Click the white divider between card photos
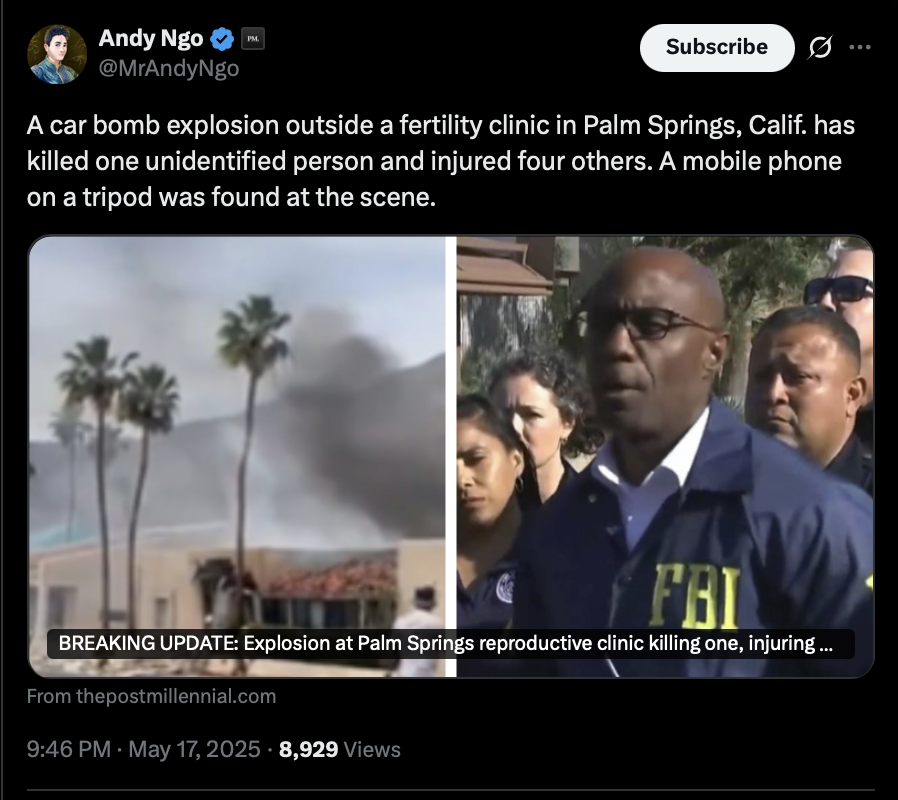The width and height of the screenshot is (898, 800). click(x=451, y=456)
